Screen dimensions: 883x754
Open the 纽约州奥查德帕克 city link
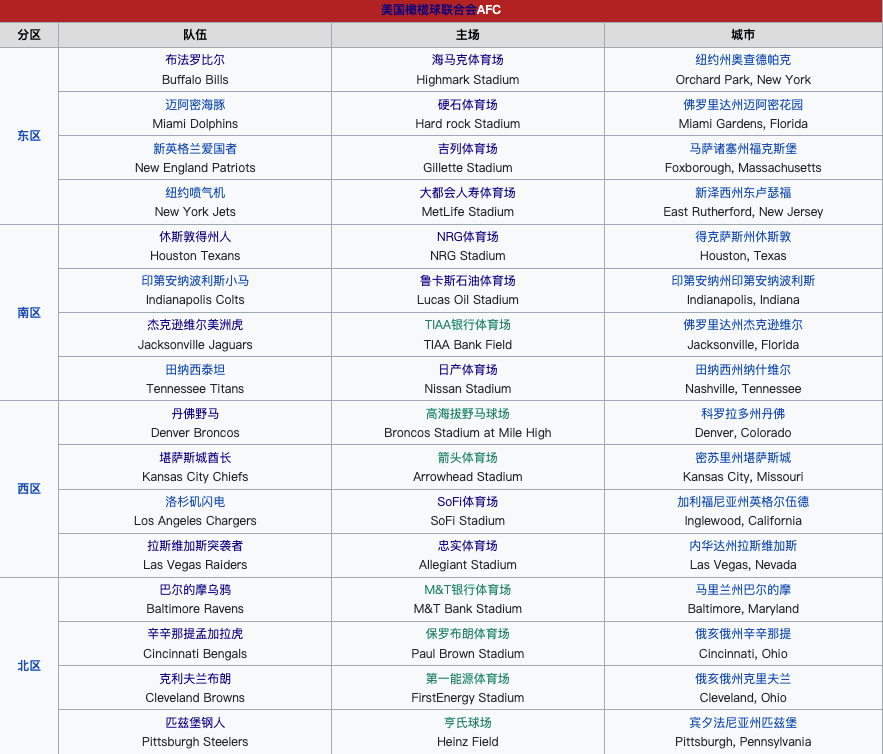click(743, 60)
